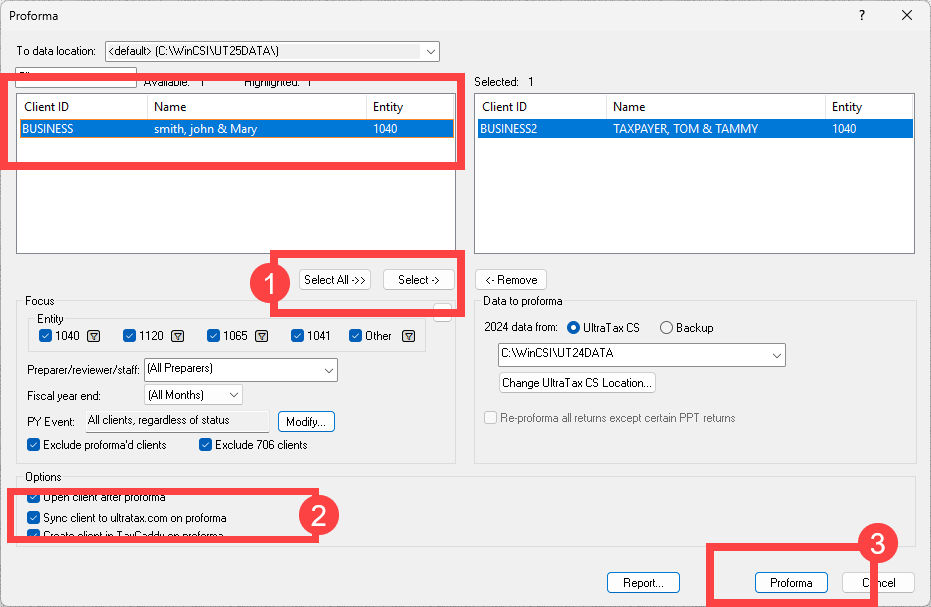Open the To data location dropdown

click(431, 51)
